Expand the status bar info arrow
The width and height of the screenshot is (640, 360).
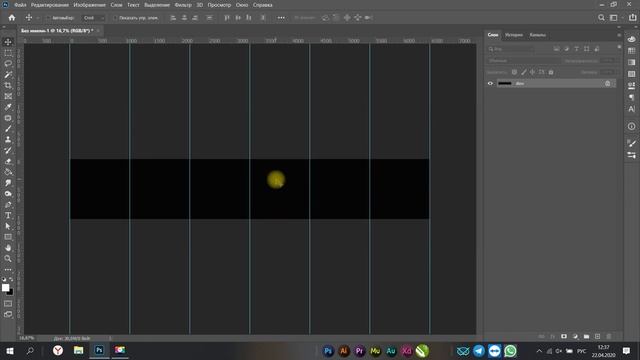pos(110,338)
